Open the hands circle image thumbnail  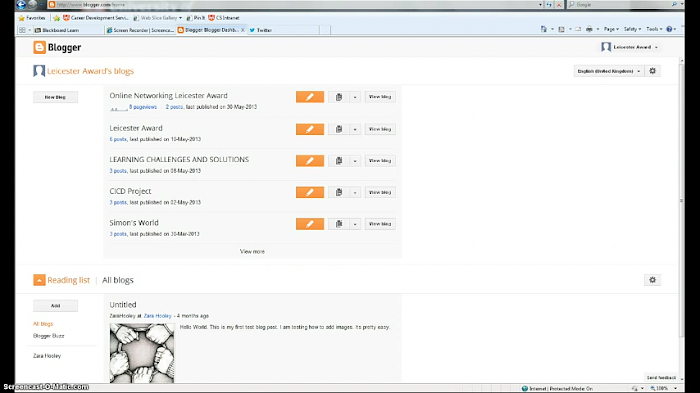point(142,353)
